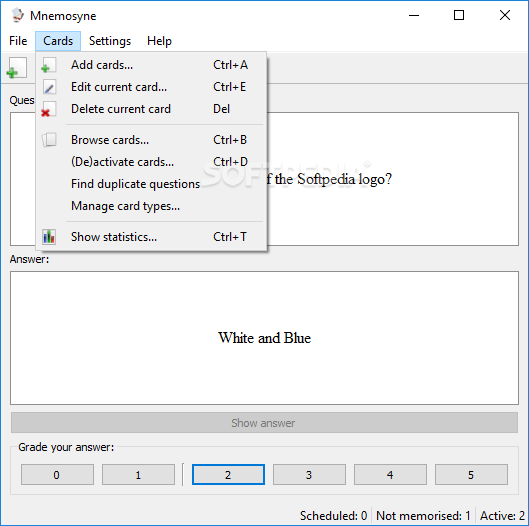Click the Active: 2 status entry
This screenshot has width=529, height=526.
[502, 516]
